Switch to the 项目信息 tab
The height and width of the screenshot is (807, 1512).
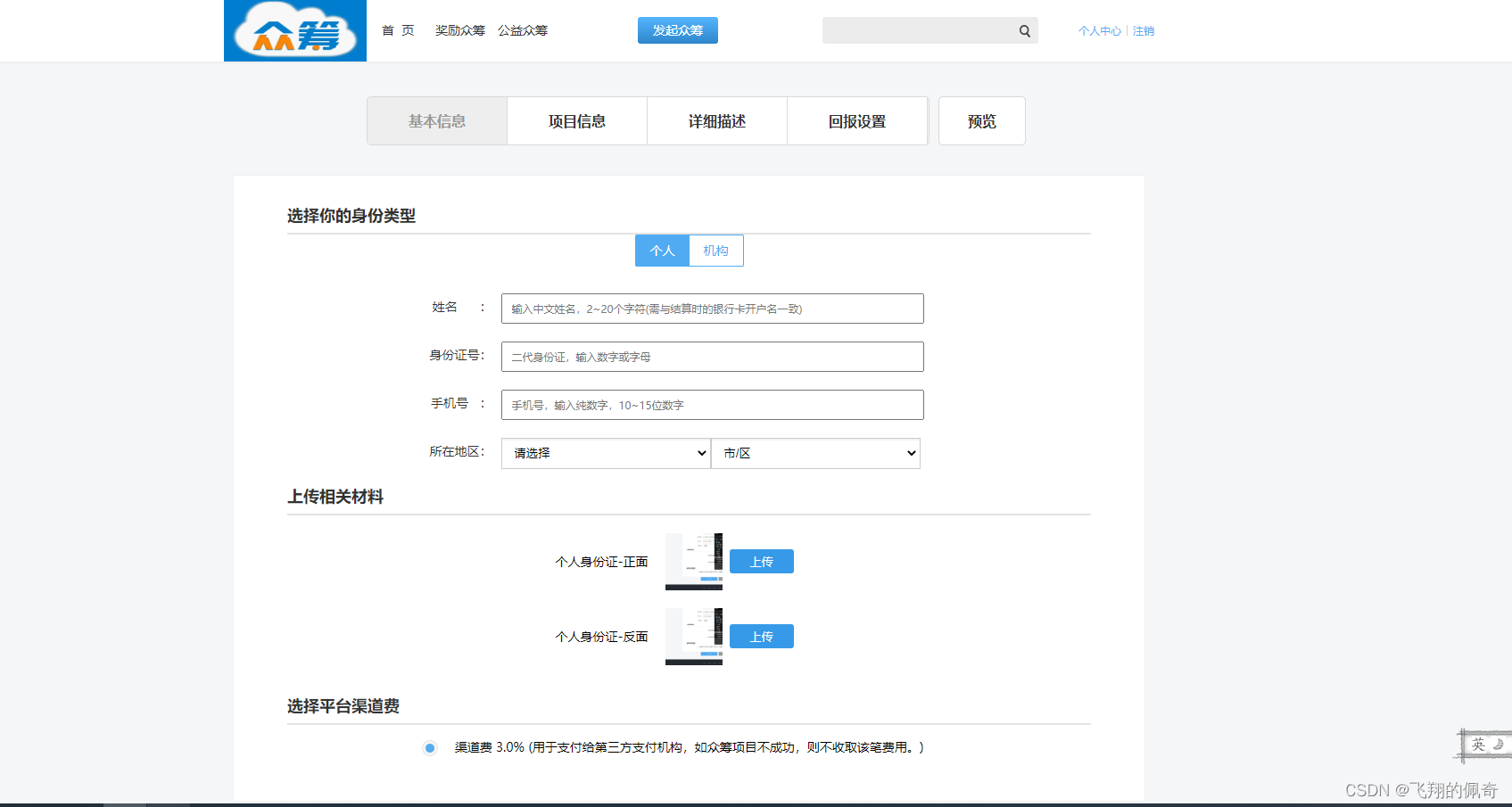577,121
